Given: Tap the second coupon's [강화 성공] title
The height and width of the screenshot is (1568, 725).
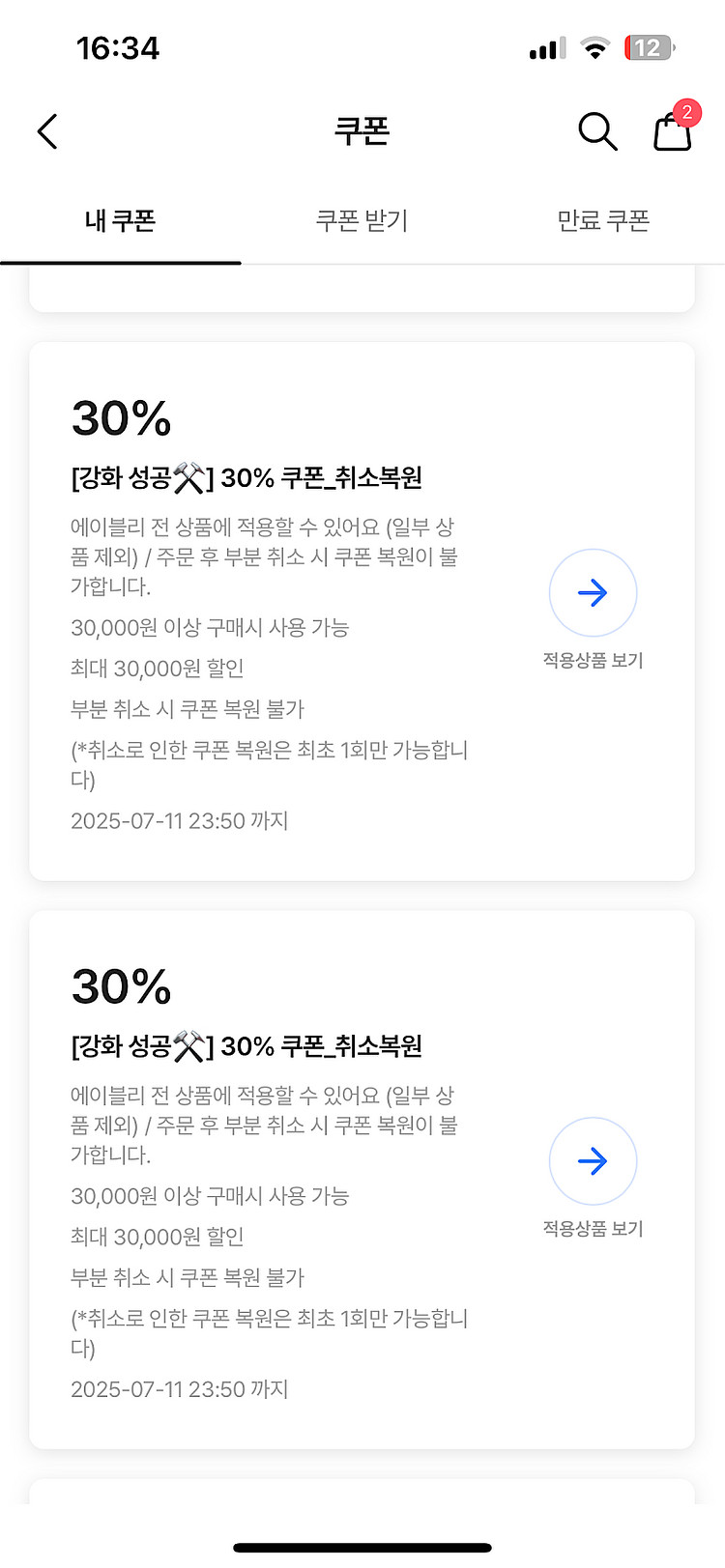Looking at the screenshot, I should tap(246, 1045).
